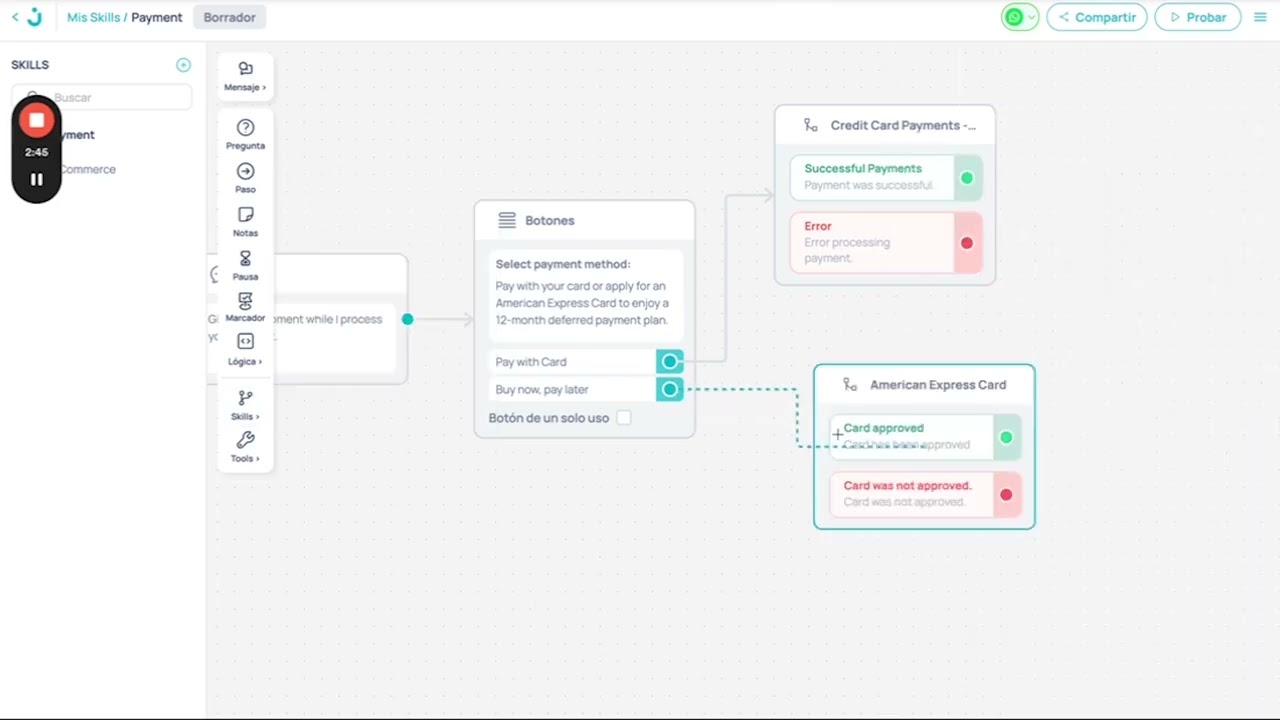
Task: Click the red Error connector dot
Action: (x=967, y=243)
